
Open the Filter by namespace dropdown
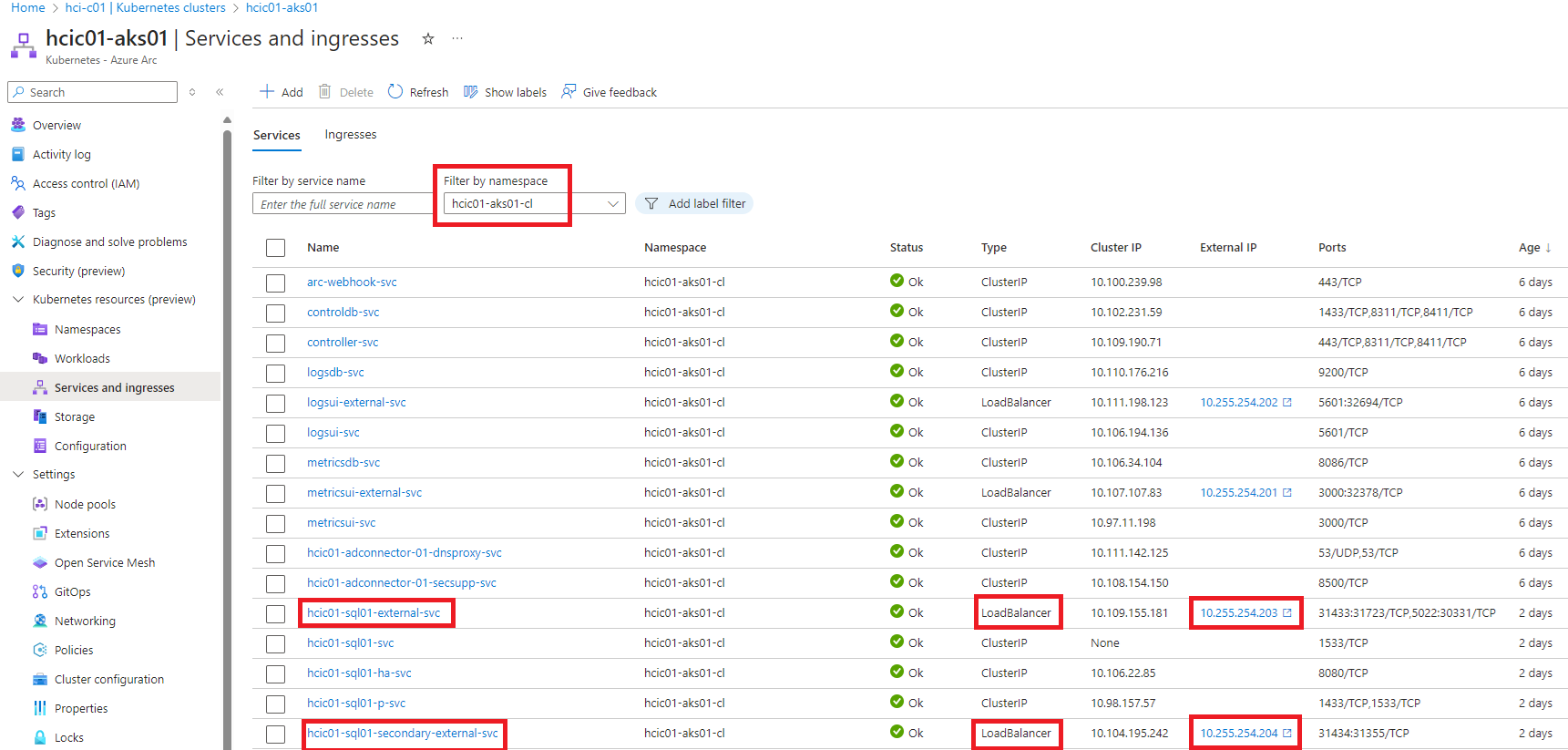[x=534, y=204]
